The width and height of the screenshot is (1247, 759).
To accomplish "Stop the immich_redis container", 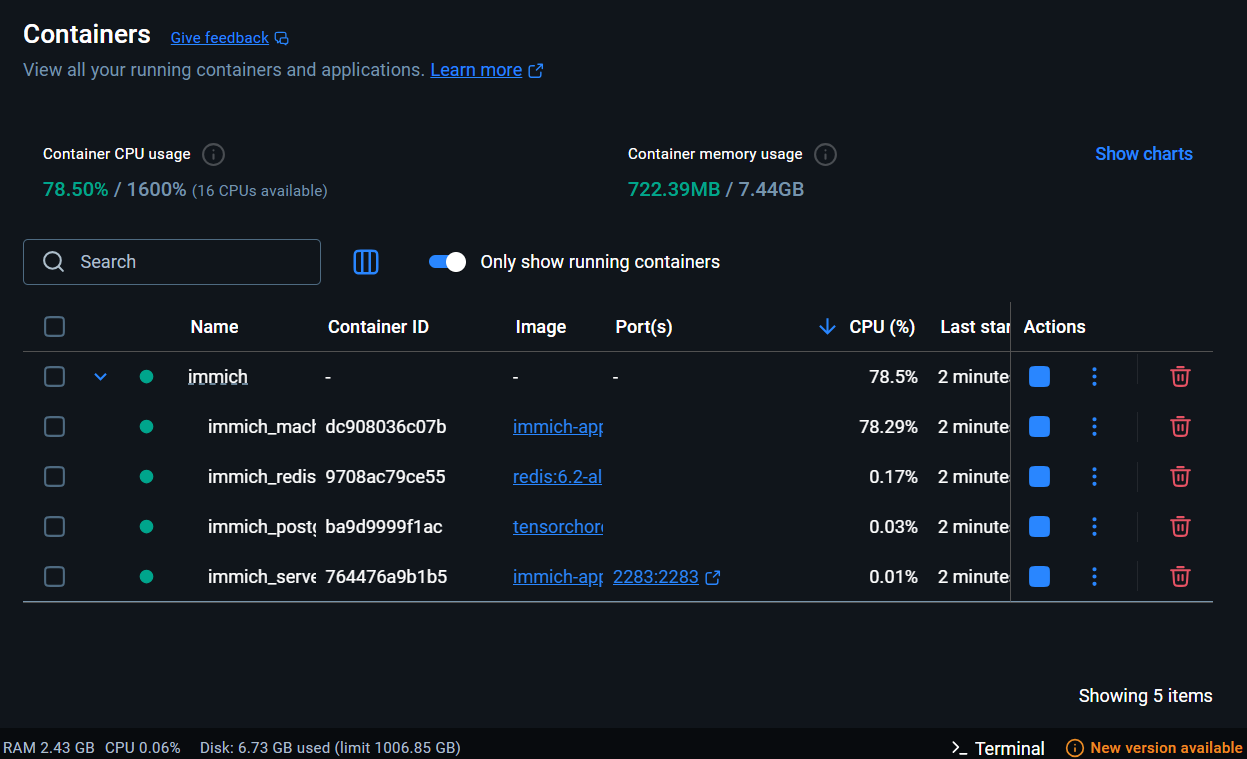I will pos(1039,477).
